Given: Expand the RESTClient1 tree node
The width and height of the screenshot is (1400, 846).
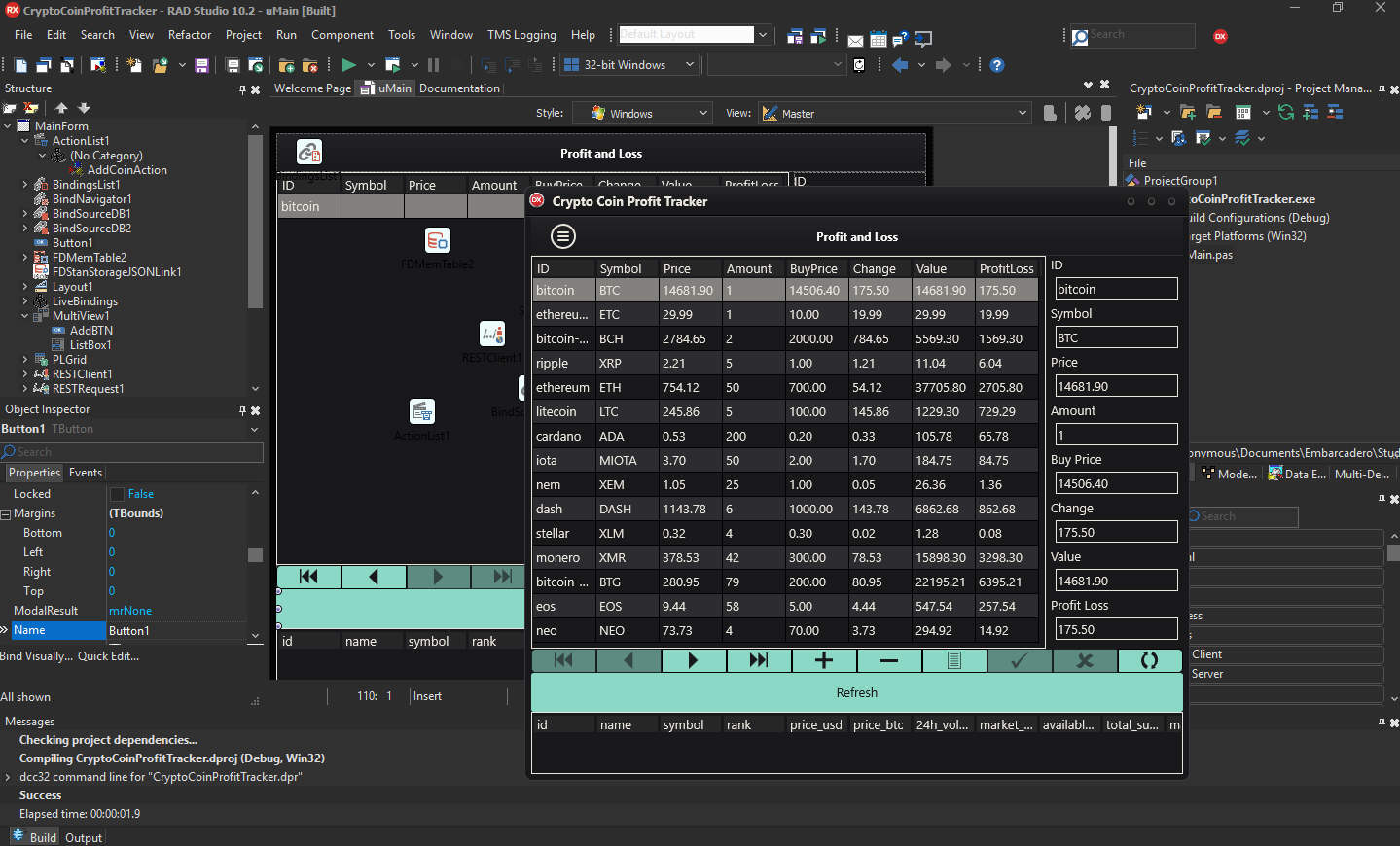Looking at the screenshot, I should coord(25,374).
